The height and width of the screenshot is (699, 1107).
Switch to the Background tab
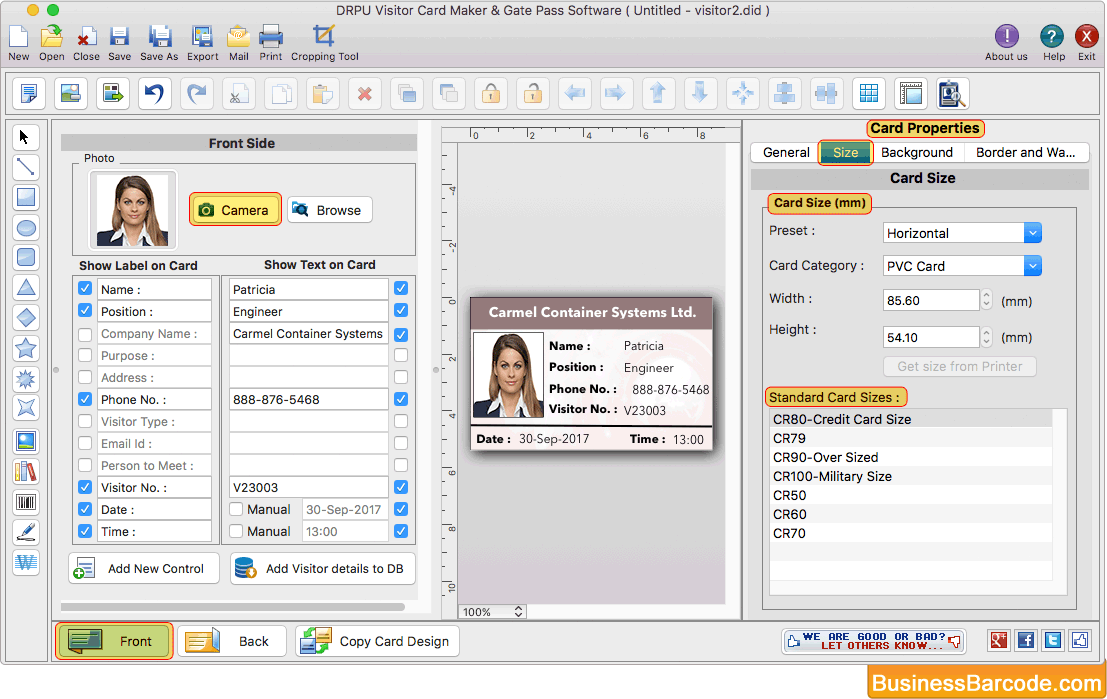coord(916,153)
